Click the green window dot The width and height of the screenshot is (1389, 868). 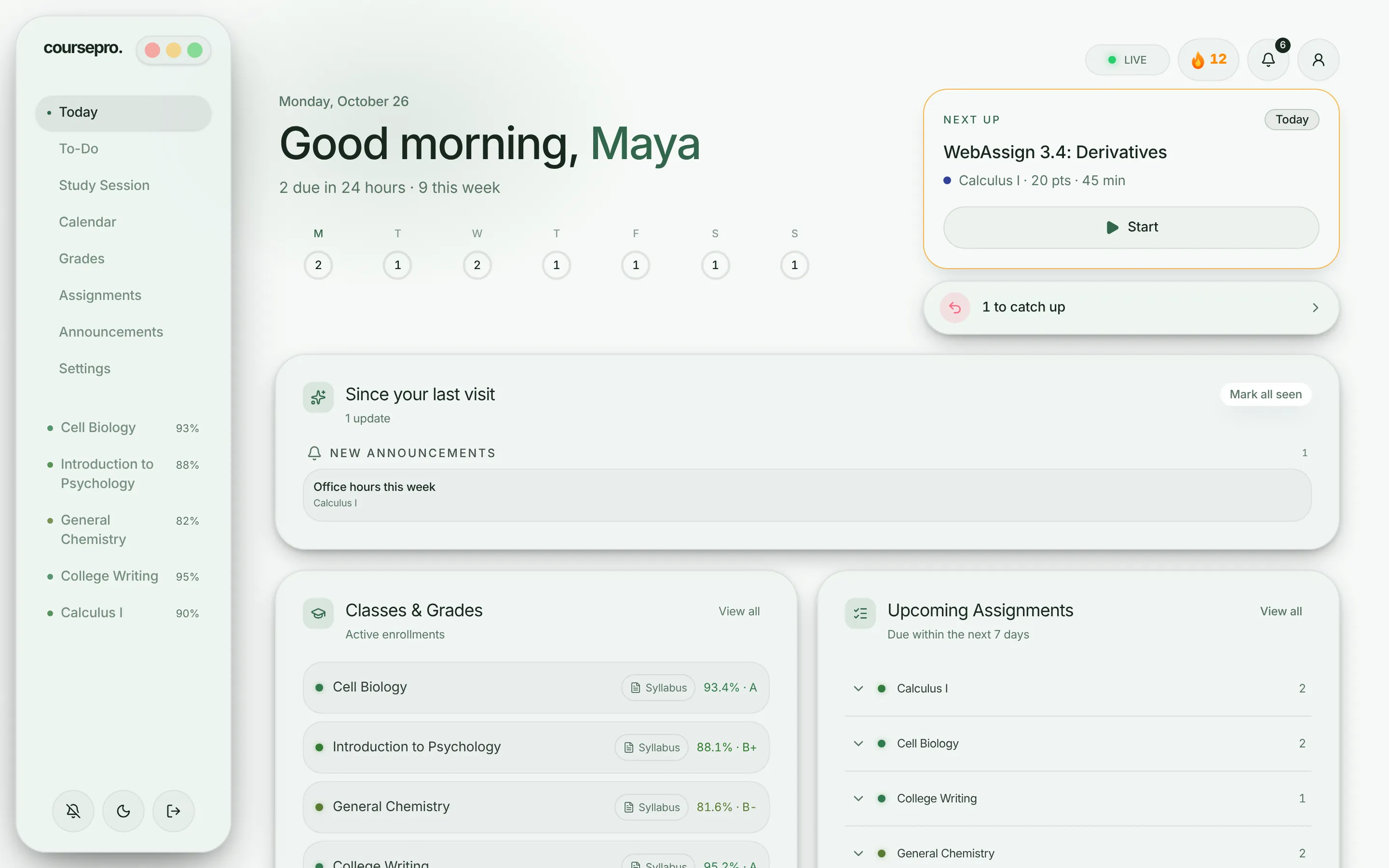pos(194,50)
